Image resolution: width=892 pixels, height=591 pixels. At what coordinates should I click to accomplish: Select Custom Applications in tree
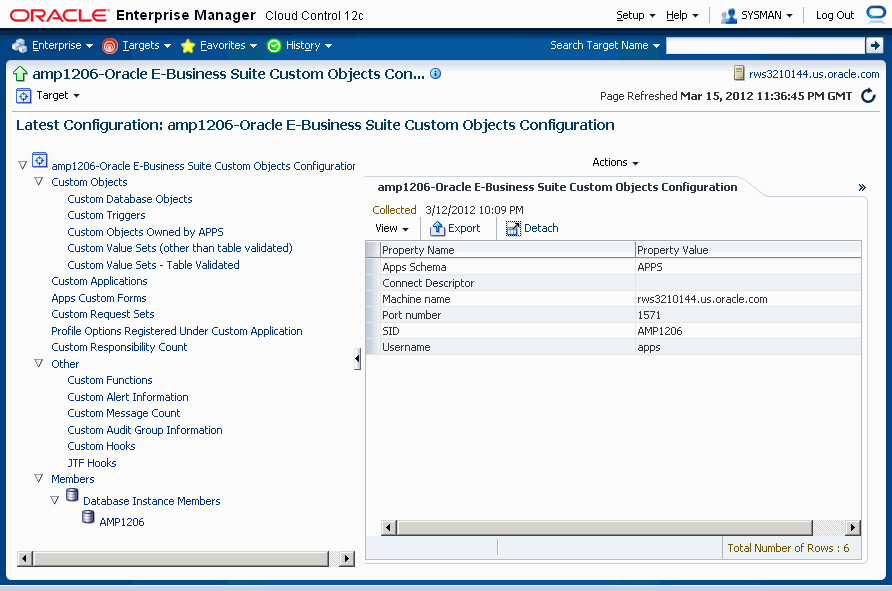coord(99,281)
